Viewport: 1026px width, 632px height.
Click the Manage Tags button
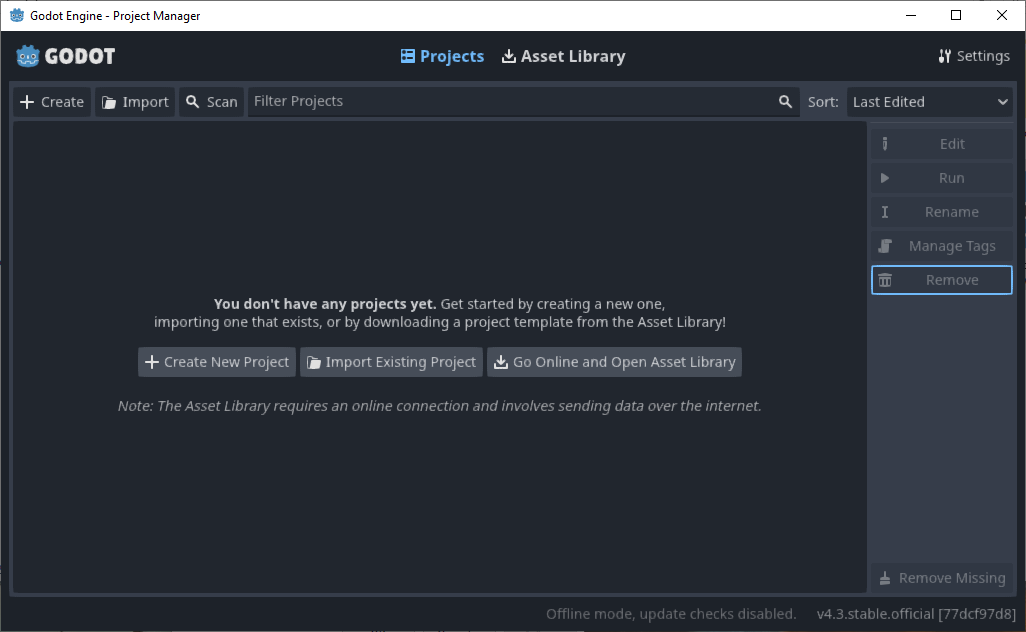pyautogui.click(x=942, y=246)
